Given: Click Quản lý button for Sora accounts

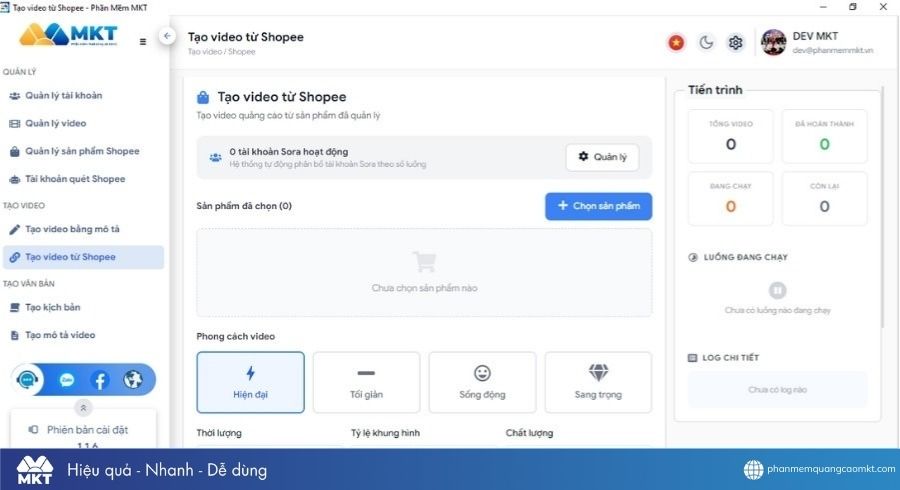Looking at the screenshot, I should 602,157.
